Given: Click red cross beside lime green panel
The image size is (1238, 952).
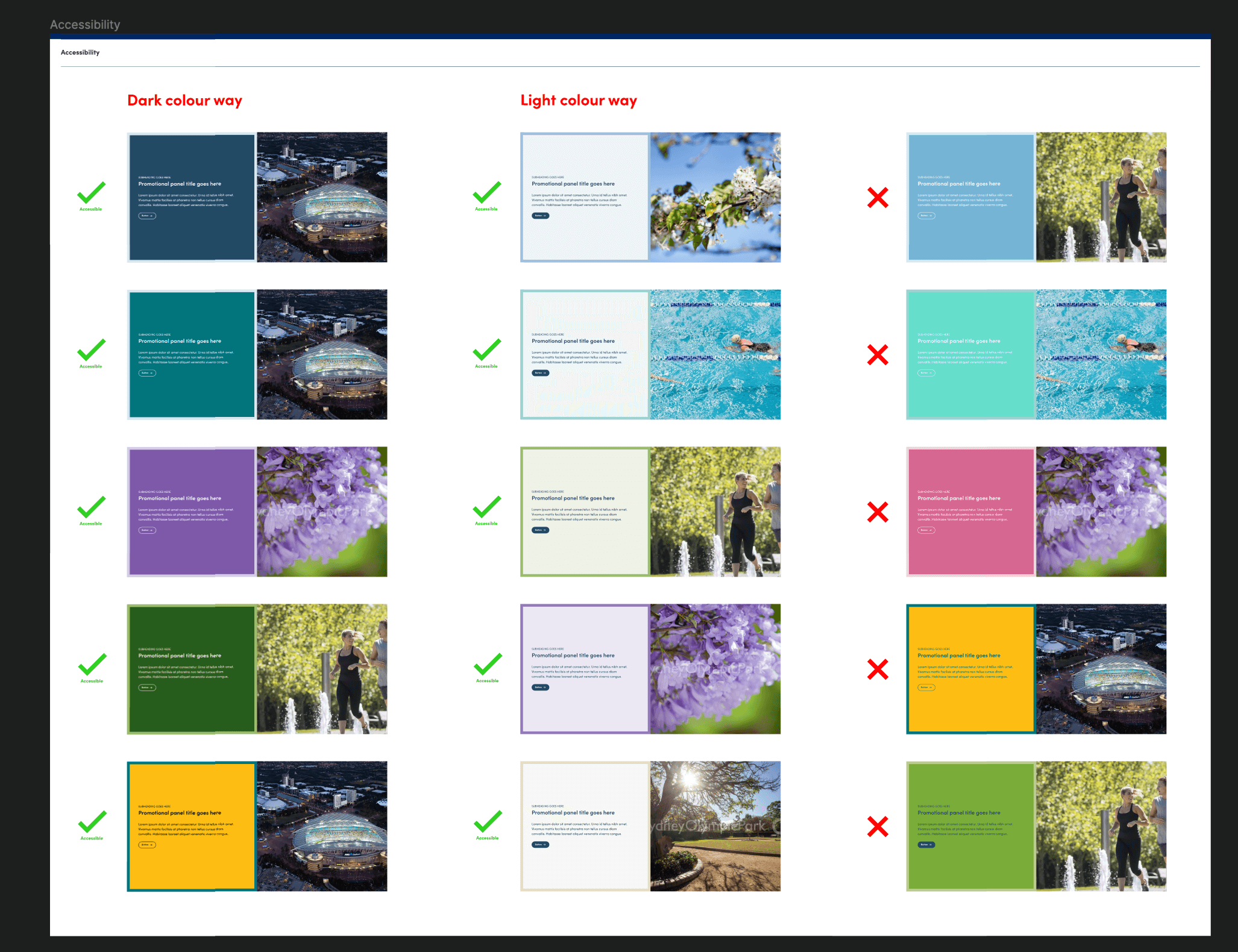Looking at the screenshot, I should 878,827.
